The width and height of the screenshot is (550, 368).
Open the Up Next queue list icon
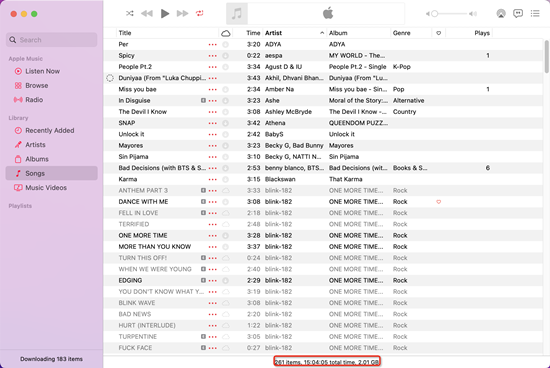535,13
